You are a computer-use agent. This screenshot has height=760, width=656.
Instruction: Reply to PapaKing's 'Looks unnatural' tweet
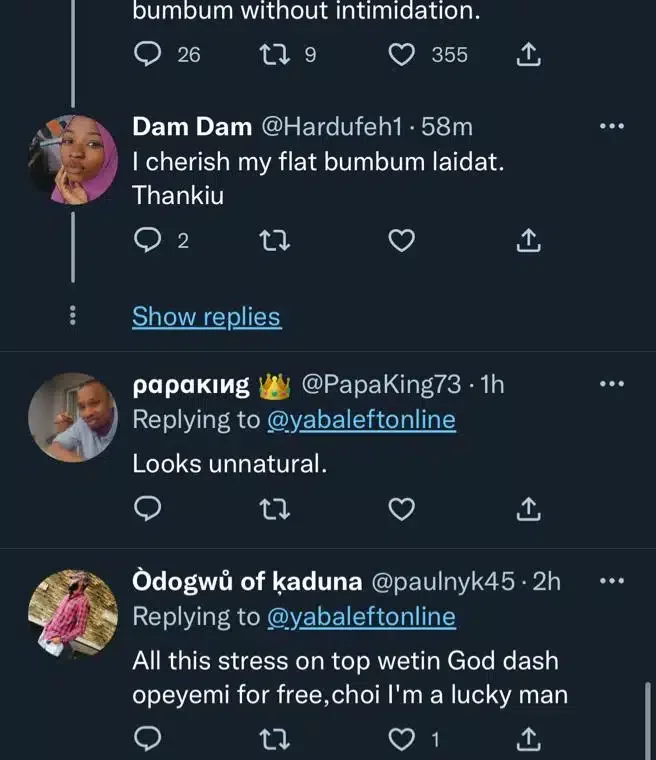pos(148,510)
